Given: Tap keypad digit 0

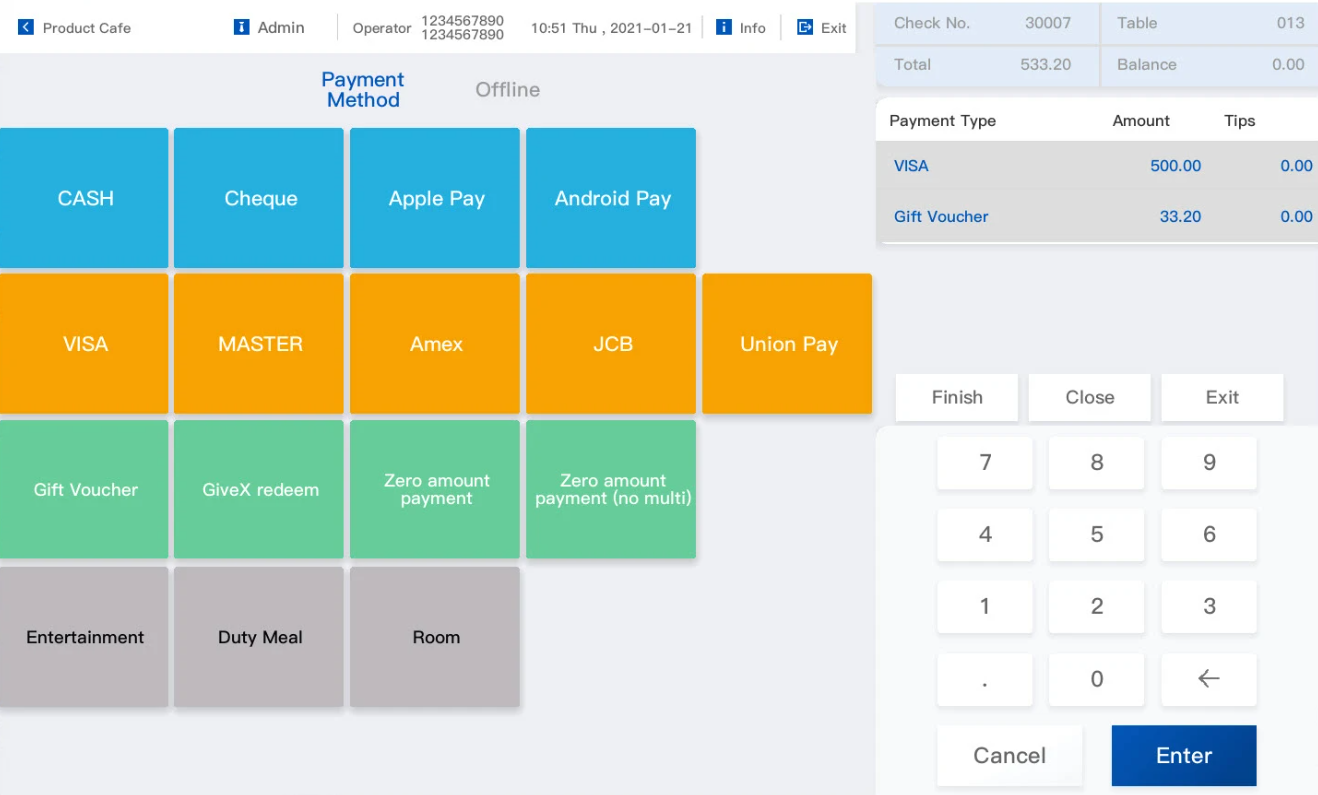Looking at the screenshot, I should click(1097, 679).
